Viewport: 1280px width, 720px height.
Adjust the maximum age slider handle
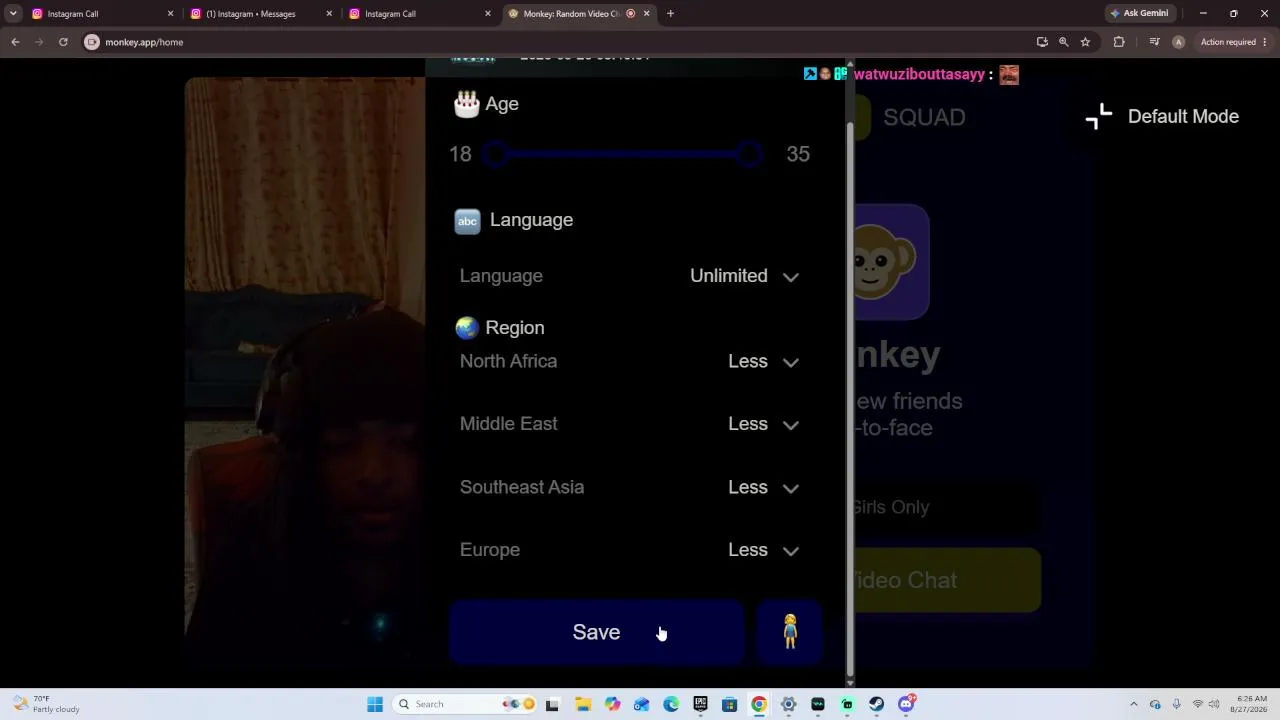(749, 154)
